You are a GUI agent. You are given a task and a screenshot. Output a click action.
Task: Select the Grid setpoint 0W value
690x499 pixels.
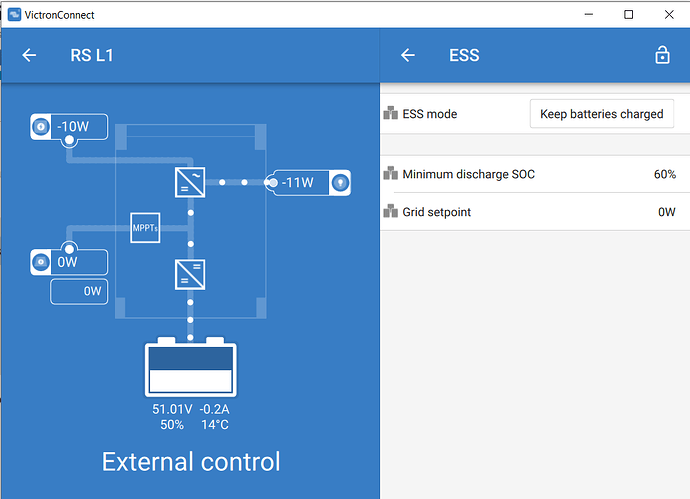tap(667, 212)
